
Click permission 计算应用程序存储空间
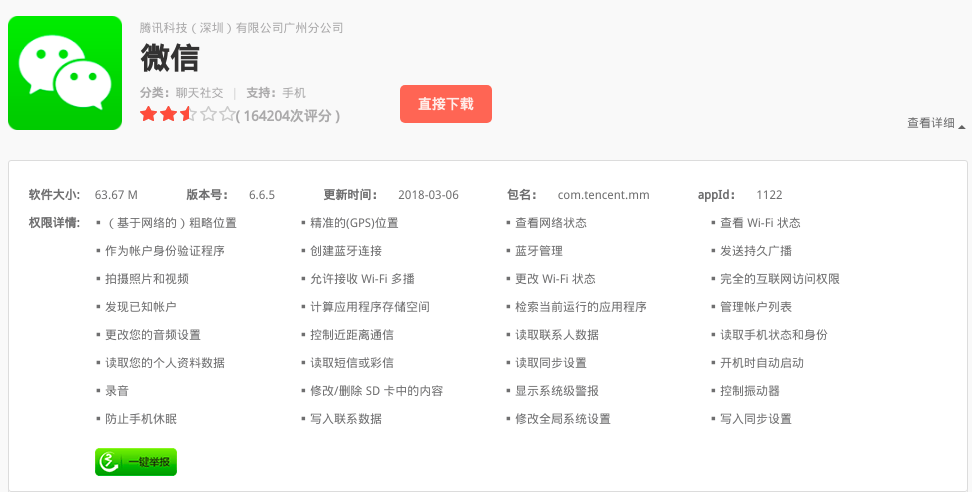(369, 307)
